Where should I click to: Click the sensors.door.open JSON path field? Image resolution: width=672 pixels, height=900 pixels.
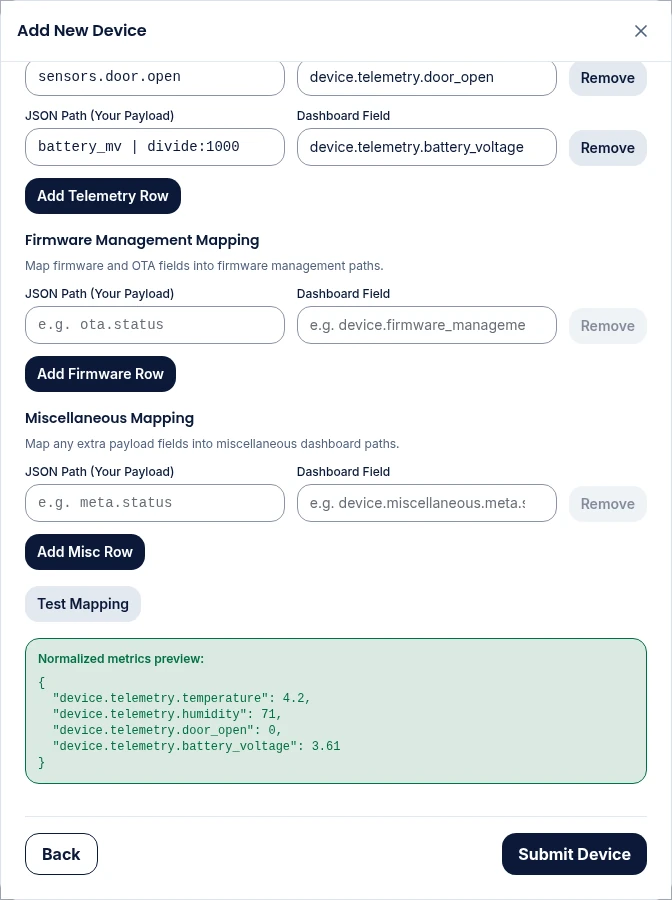click(x=155, y=77)
